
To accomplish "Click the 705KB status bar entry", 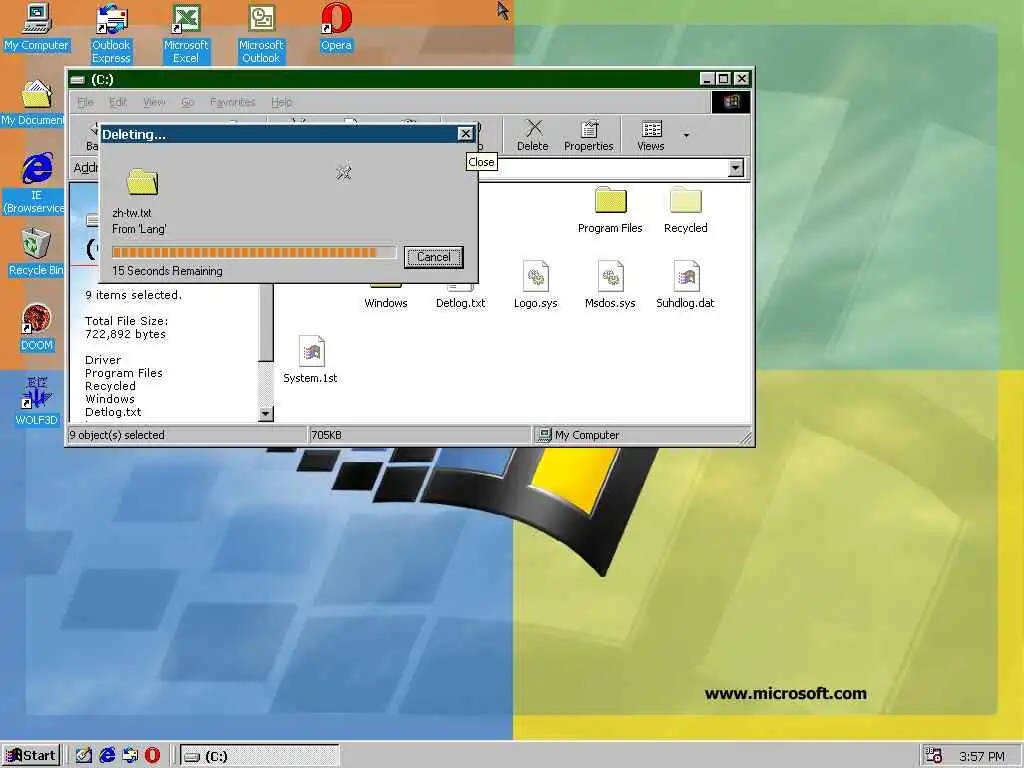I will [327, 435].
